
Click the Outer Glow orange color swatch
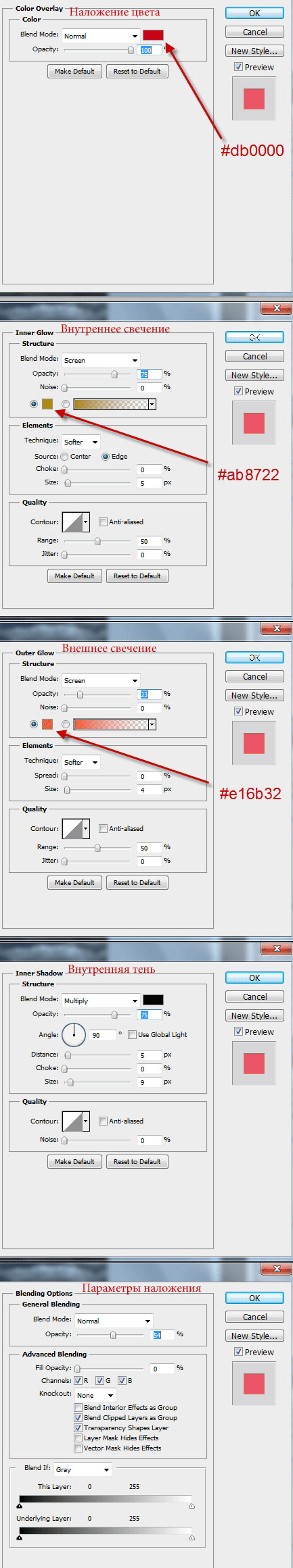47,724
